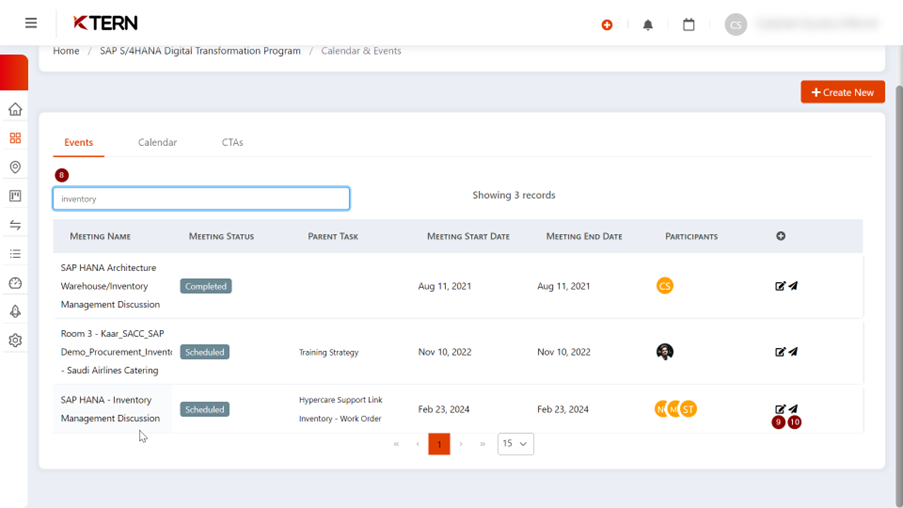Open the speedometer gauge icon in sidebar
This screenshot has height=508, width=903.
tap(16, 283)
